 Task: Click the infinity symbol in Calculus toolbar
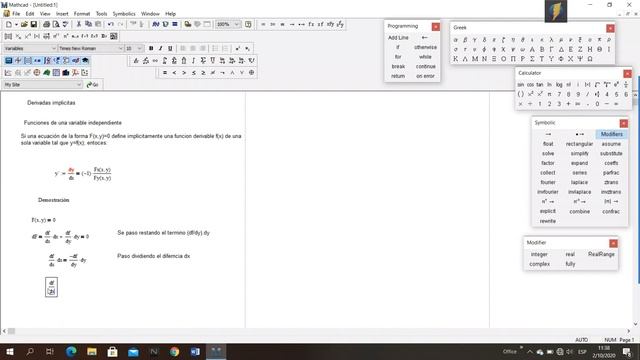point(155,60)
